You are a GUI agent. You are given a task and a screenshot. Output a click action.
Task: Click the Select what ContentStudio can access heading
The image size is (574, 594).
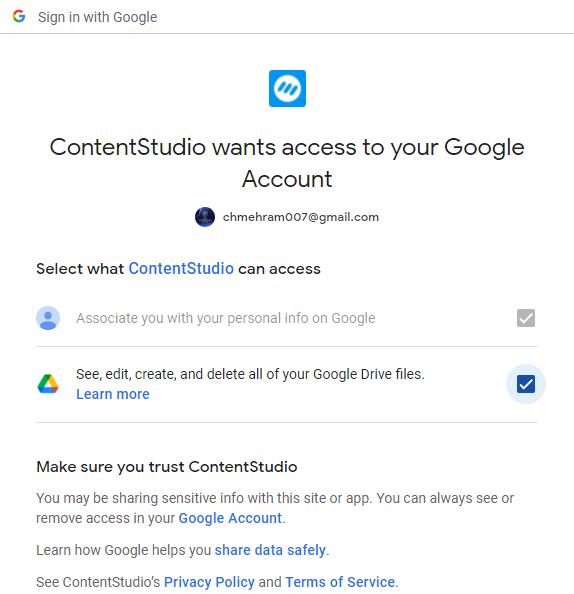(x=178, y=269)
